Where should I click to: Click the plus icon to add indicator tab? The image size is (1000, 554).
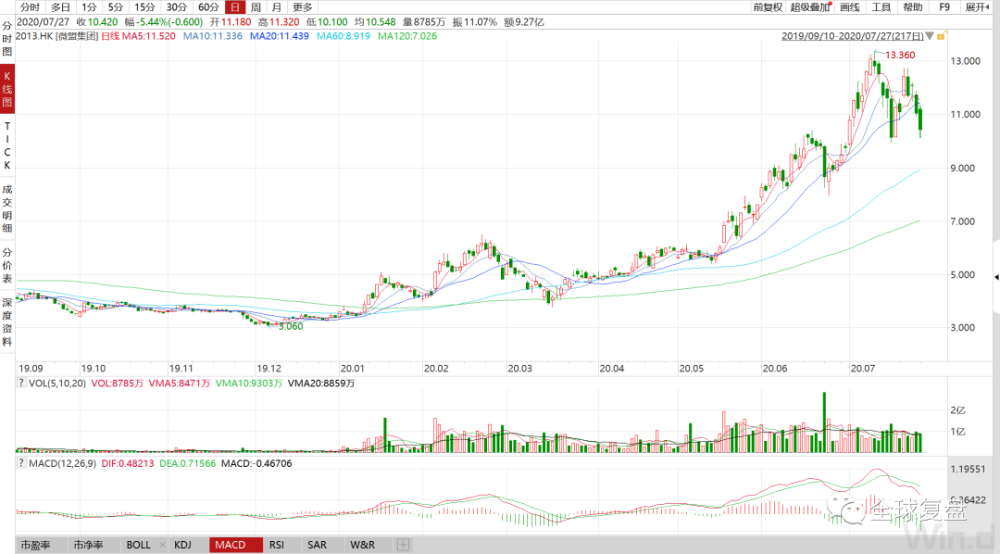click(x=403, y=545)
